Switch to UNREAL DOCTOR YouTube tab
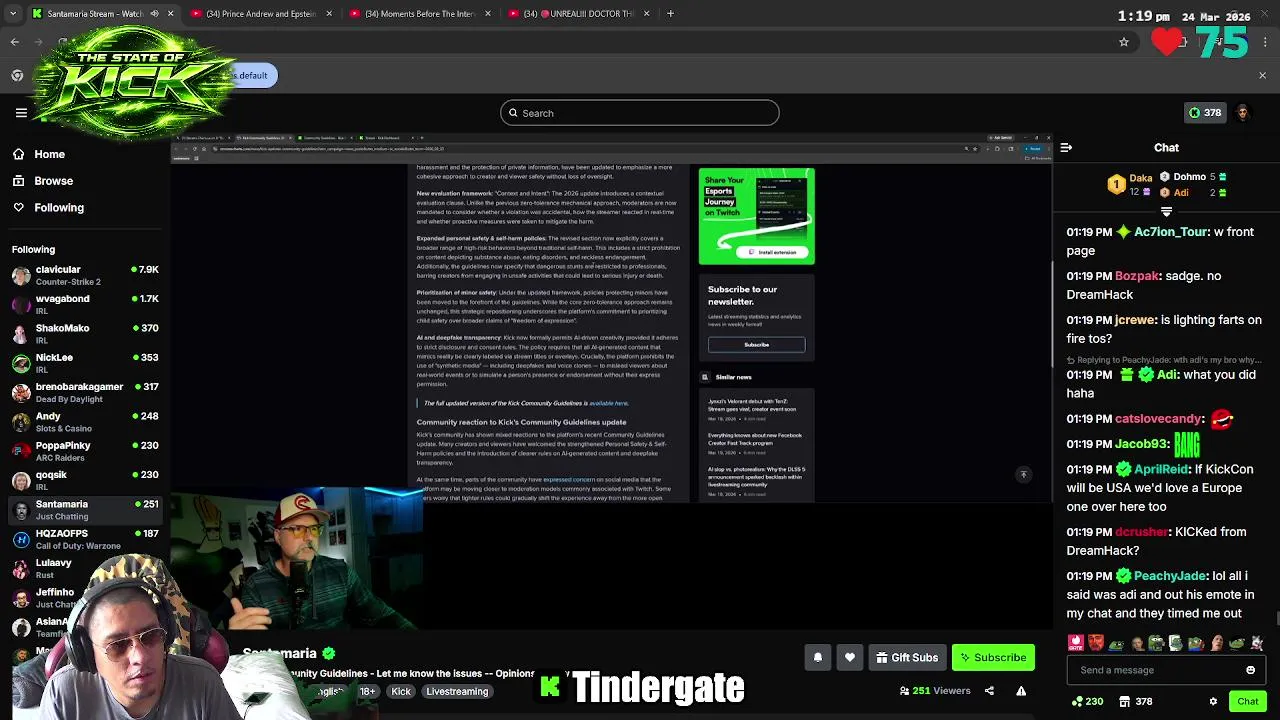Image resolution: width=1280 pixels, height=720 pixels. click(578, 14)
